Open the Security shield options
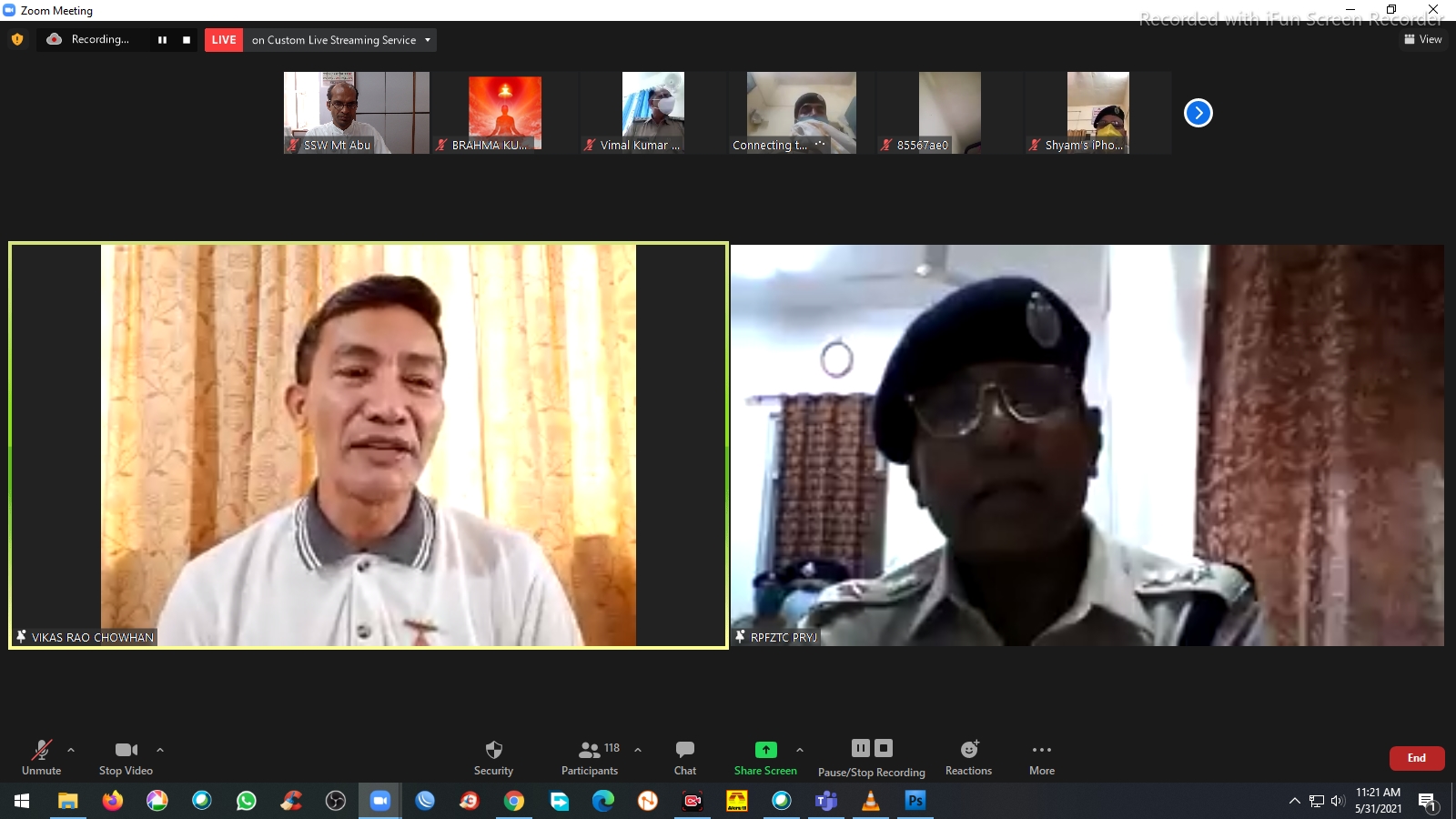This screenshot has height=819, width=1456. [x=493, y=751]
